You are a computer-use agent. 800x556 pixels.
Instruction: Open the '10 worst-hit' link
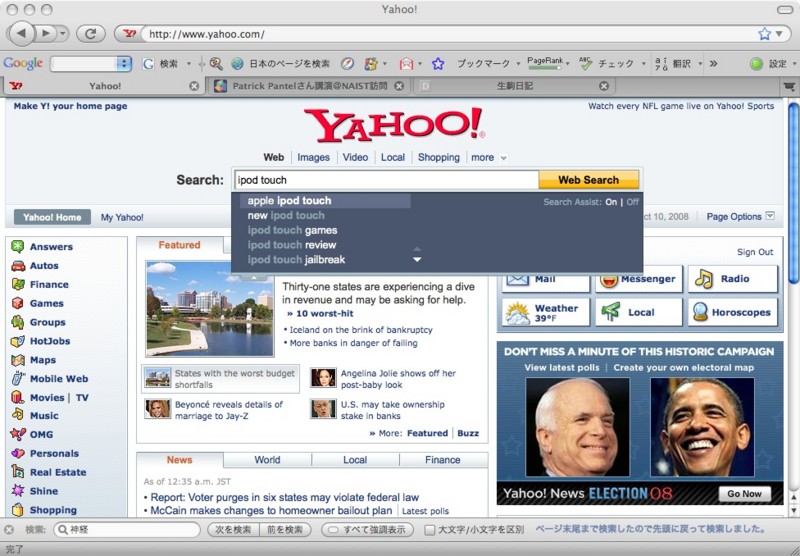pyautogui.click(x=324, y=314)
